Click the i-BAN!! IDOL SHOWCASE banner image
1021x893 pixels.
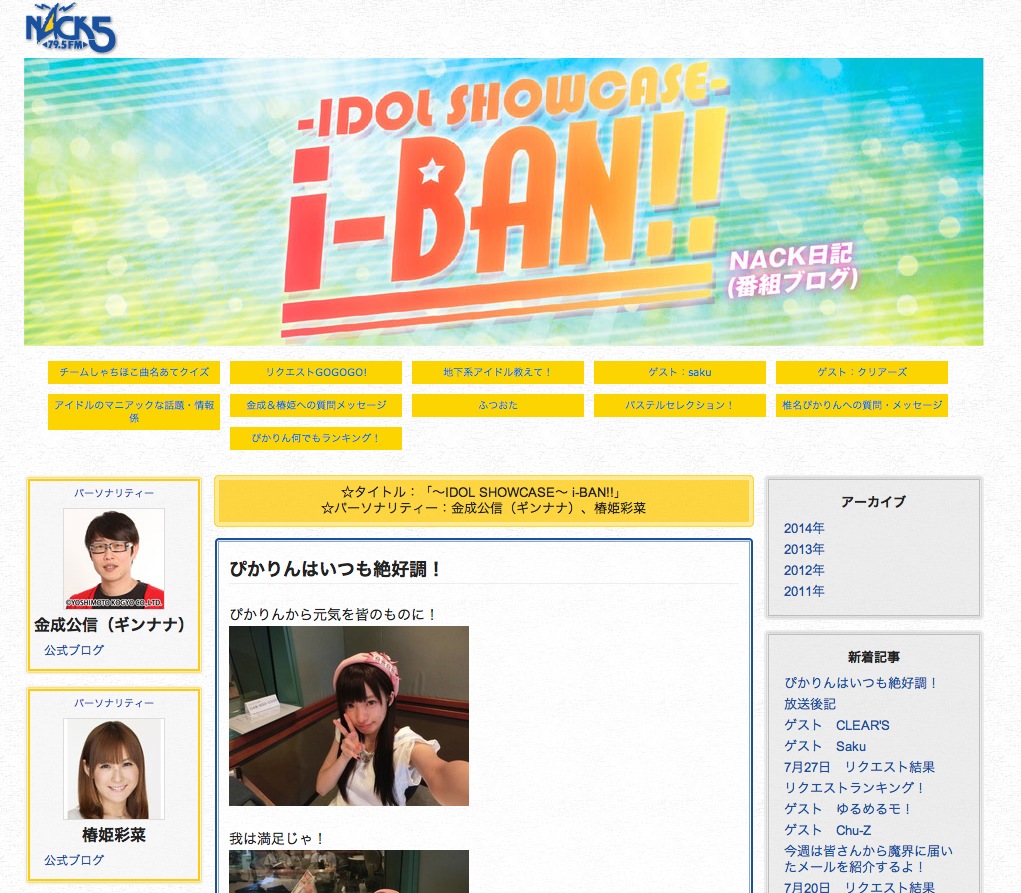tap(503, 202)
